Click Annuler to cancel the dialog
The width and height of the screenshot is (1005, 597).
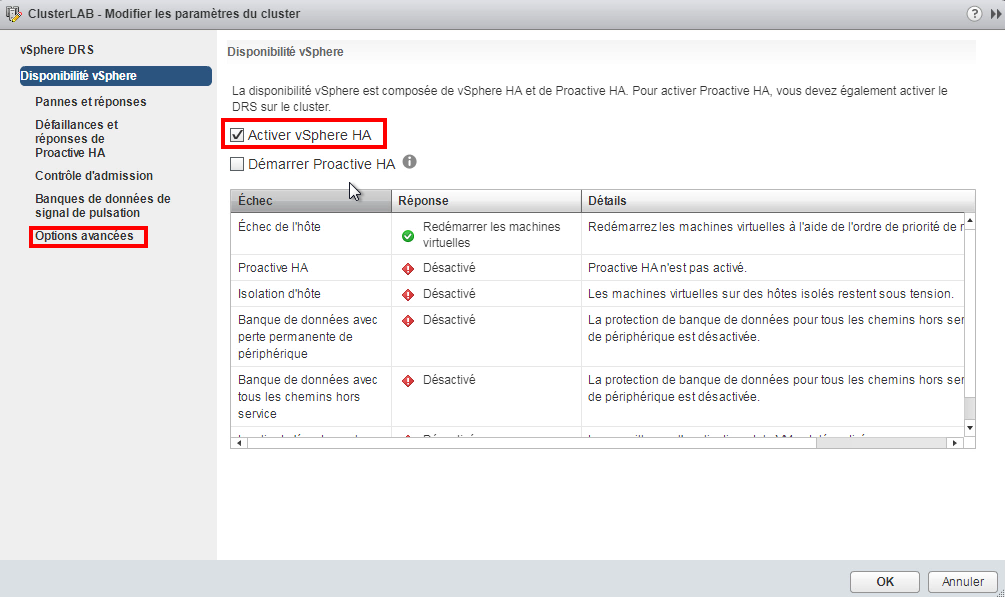click(x=963, y=582)
